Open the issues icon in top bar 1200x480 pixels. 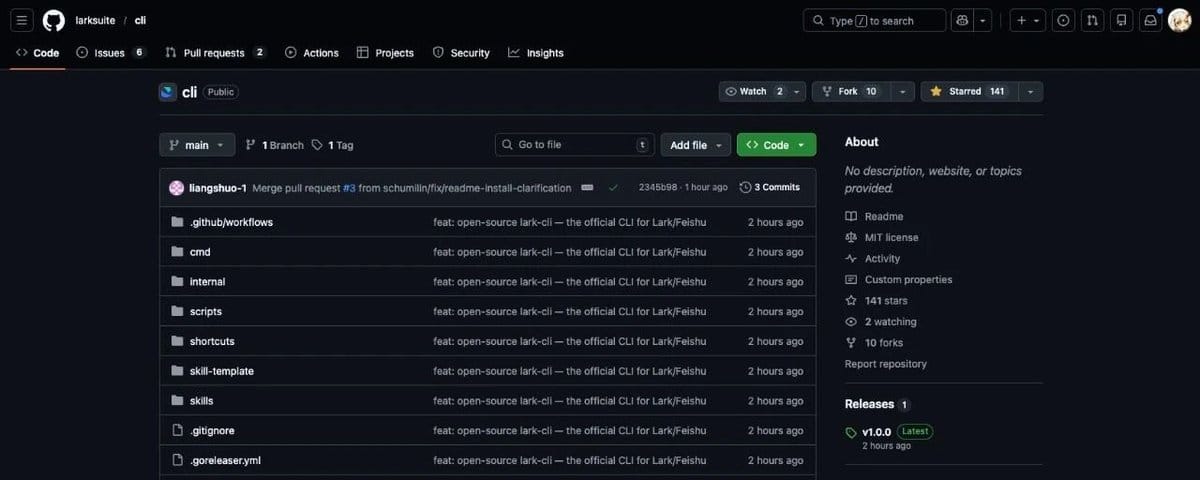point(1063,20)
